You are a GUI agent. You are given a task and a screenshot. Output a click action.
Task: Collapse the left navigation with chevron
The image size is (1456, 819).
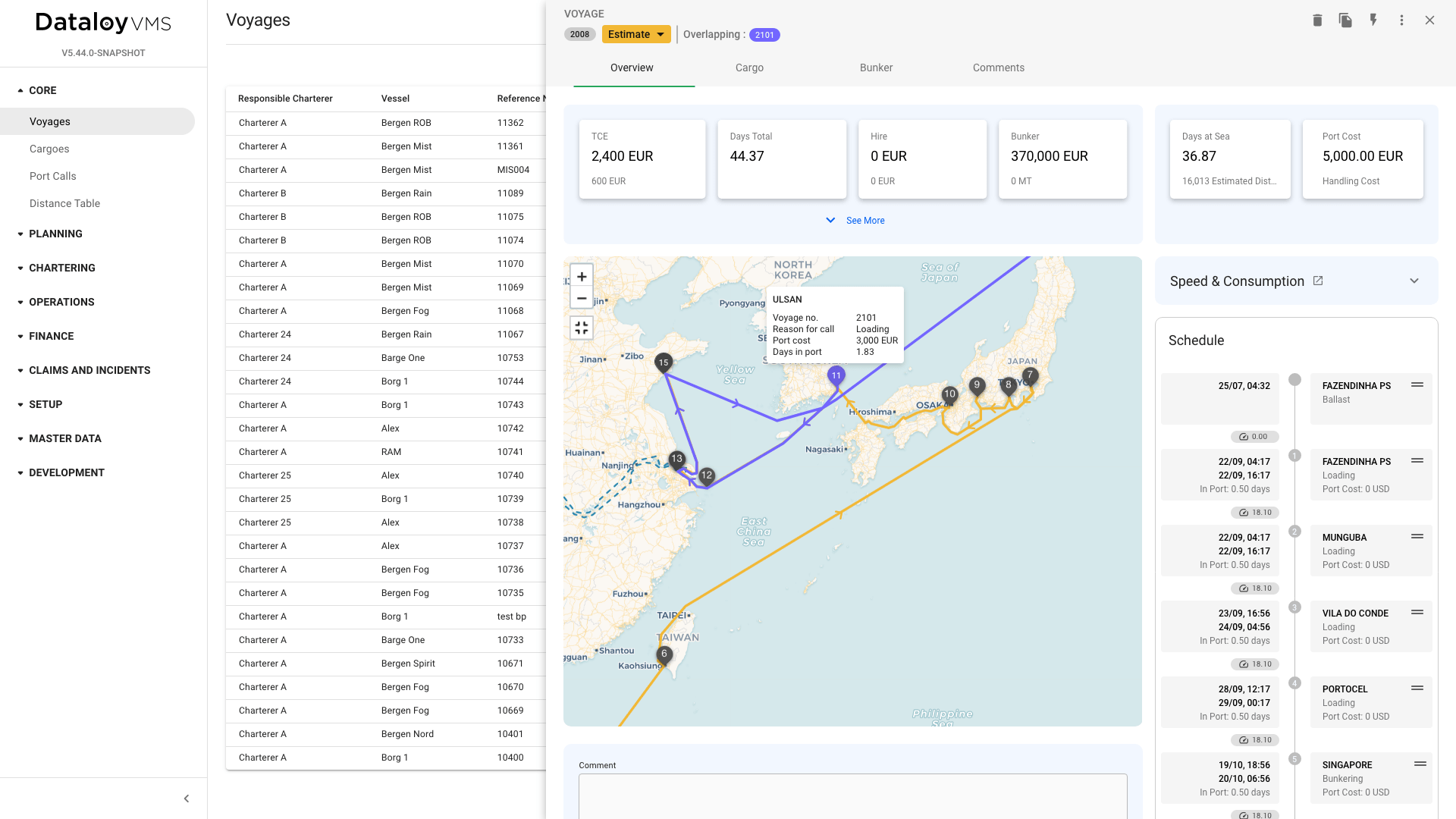(x=186, y=798)
